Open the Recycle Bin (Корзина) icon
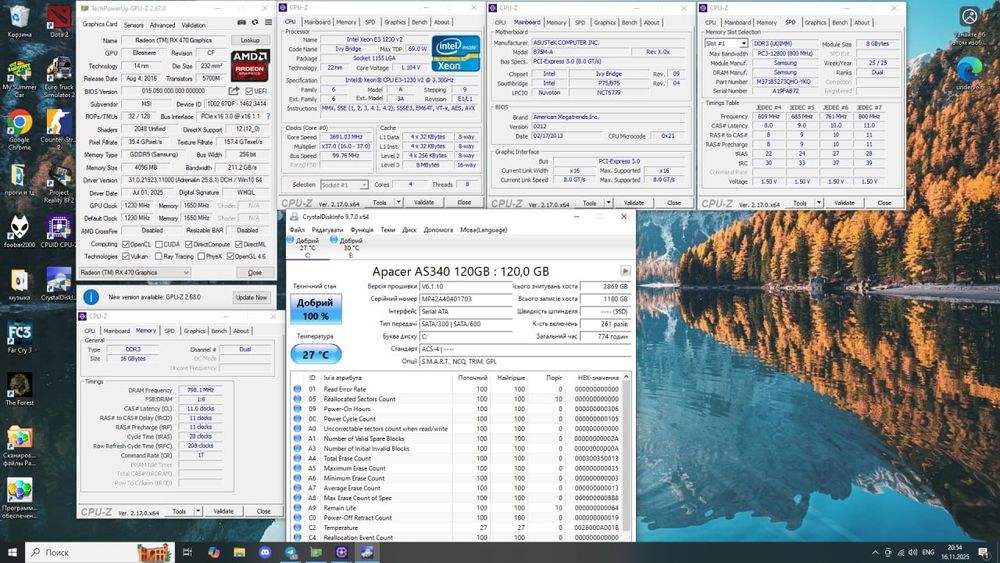Image resolution: width=1000 pixels, height=563 pixels. pos(20,21)
